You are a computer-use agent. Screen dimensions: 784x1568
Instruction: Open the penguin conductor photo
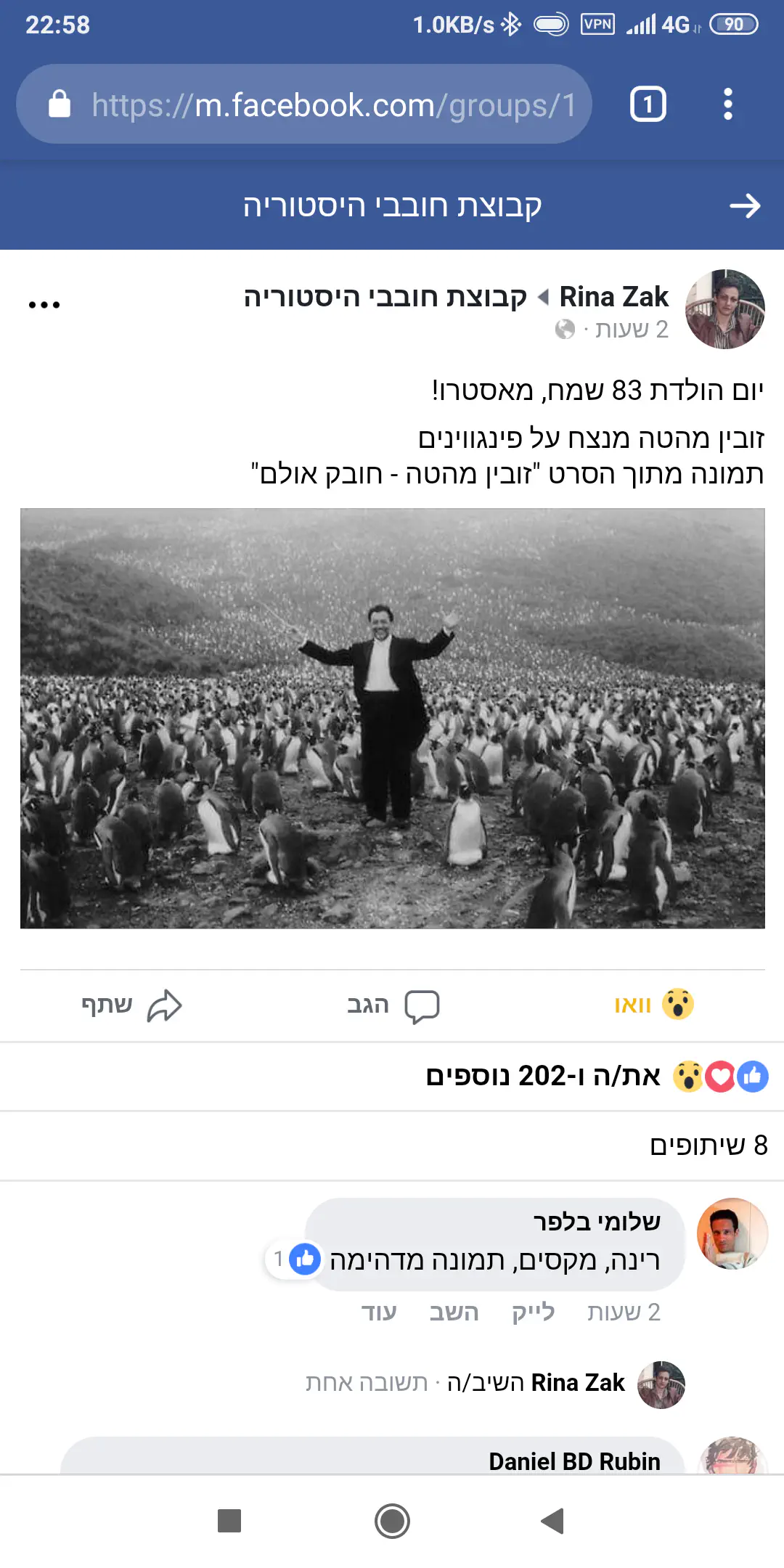click(393, 719)
